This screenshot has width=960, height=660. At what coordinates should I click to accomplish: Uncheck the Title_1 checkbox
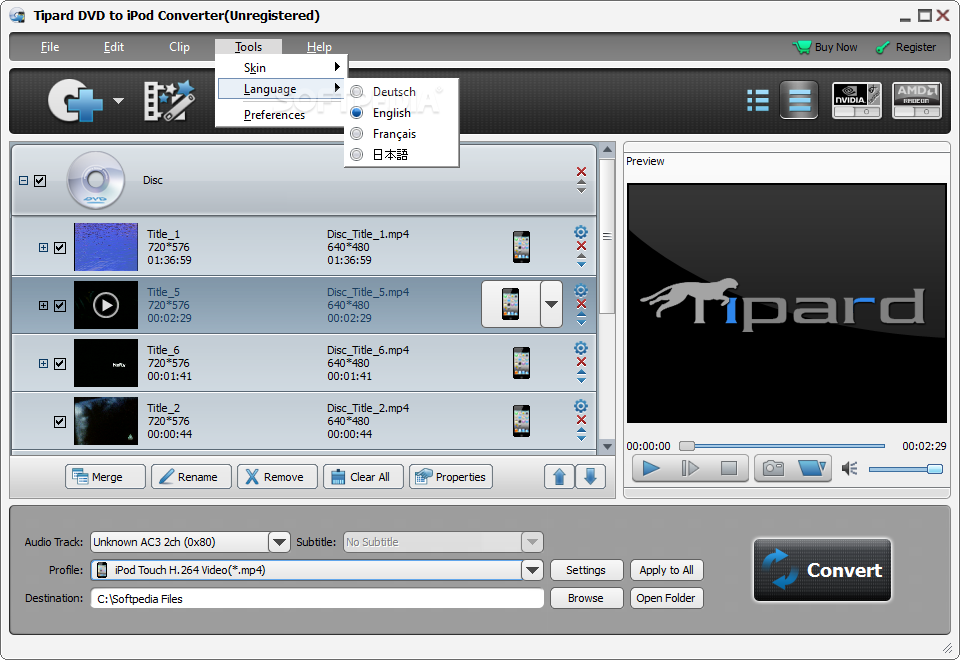[x=59, y=247]
